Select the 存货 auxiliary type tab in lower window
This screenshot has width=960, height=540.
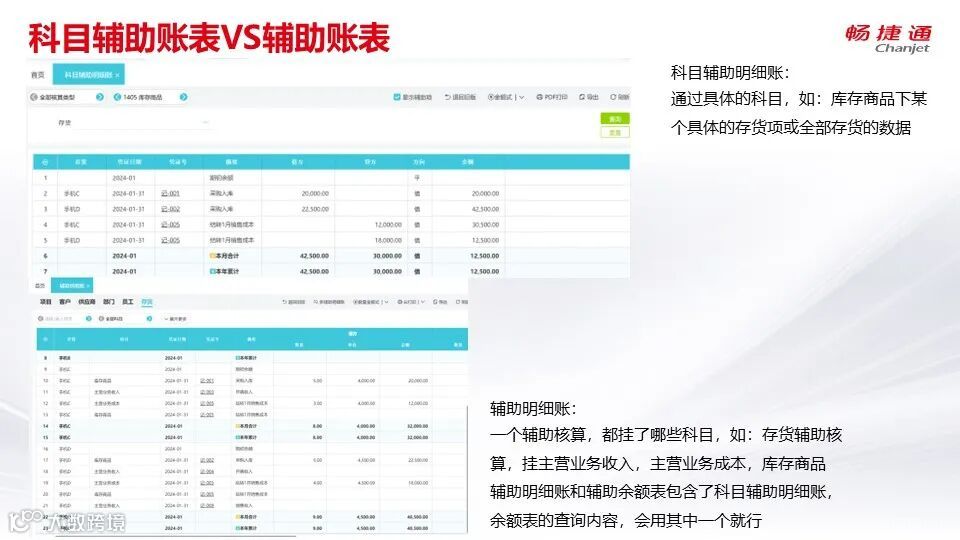[147, 302]
